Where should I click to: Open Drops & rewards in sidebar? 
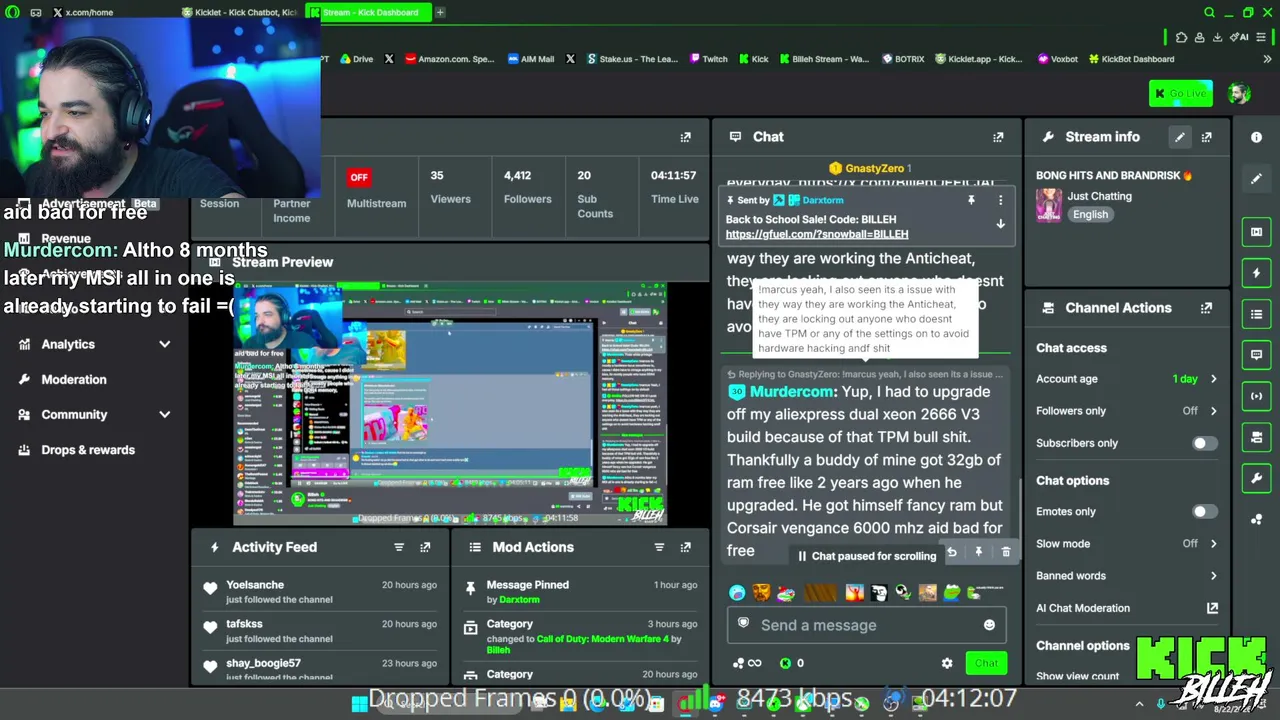coord(88,450)
